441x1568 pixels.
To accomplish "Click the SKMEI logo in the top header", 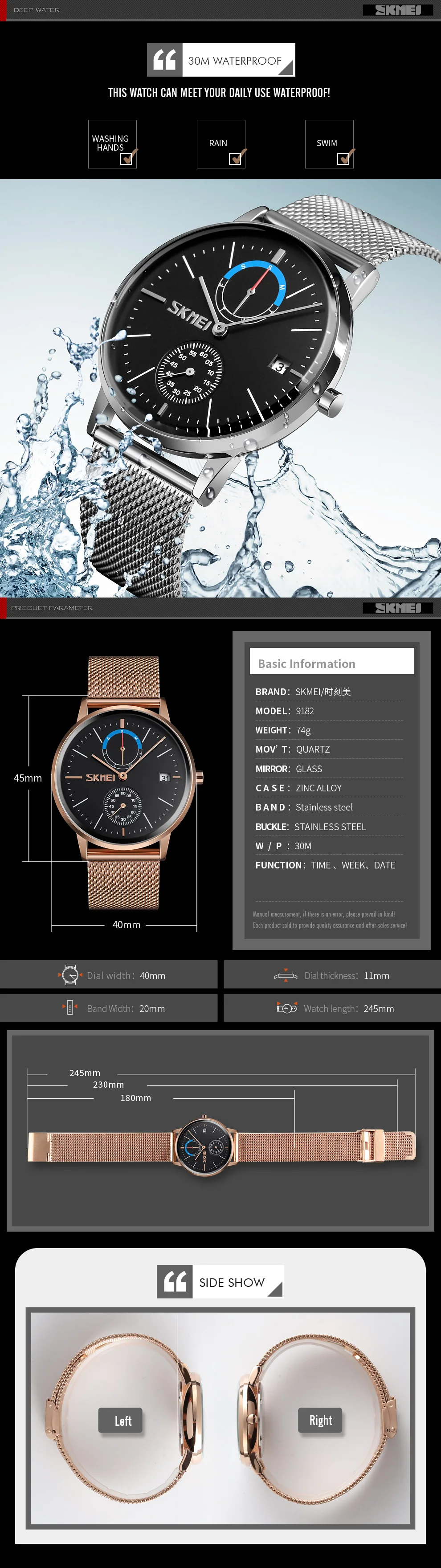I will (398, 10).
